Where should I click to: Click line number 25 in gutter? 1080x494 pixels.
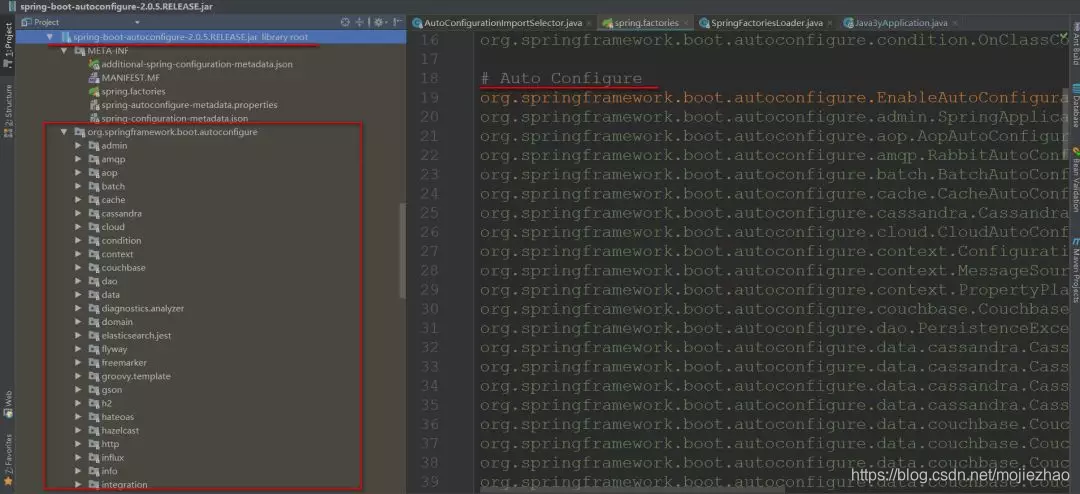tap(430, 214)
